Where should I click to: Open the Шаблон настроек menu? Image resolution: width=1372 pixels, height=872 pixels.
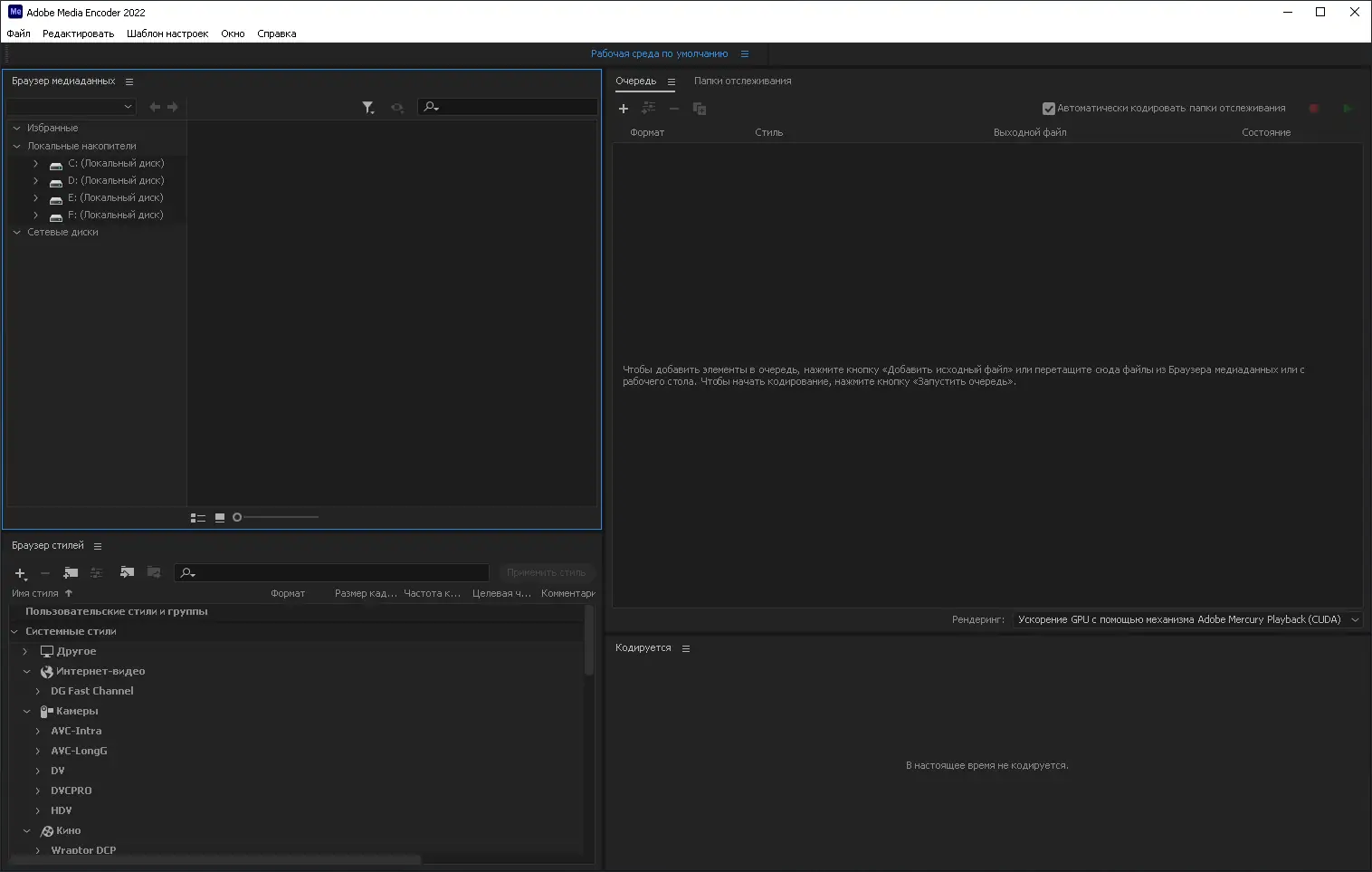coord(167,34)
